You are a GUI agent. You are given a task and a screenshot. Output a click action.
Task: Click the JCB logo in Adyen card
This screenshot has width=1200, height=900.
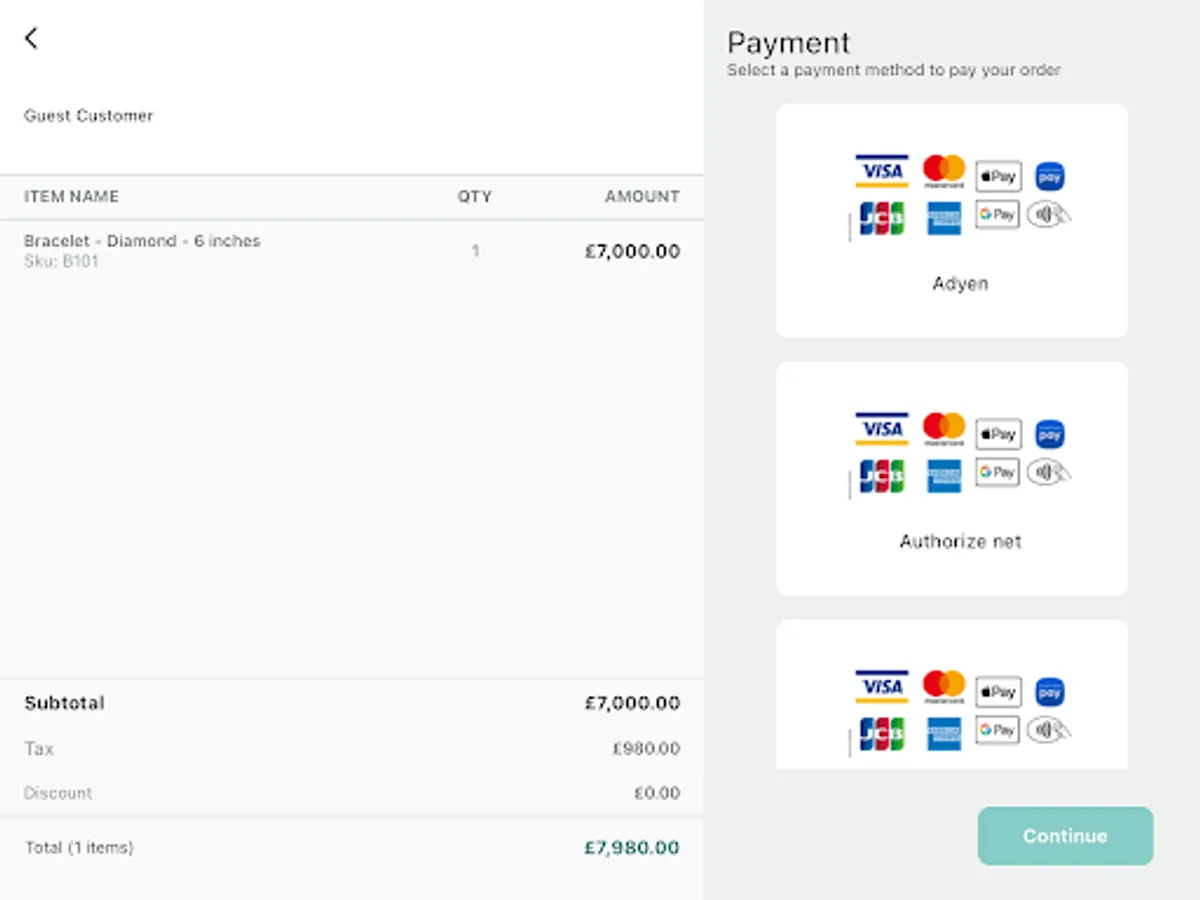coord(882,218)
